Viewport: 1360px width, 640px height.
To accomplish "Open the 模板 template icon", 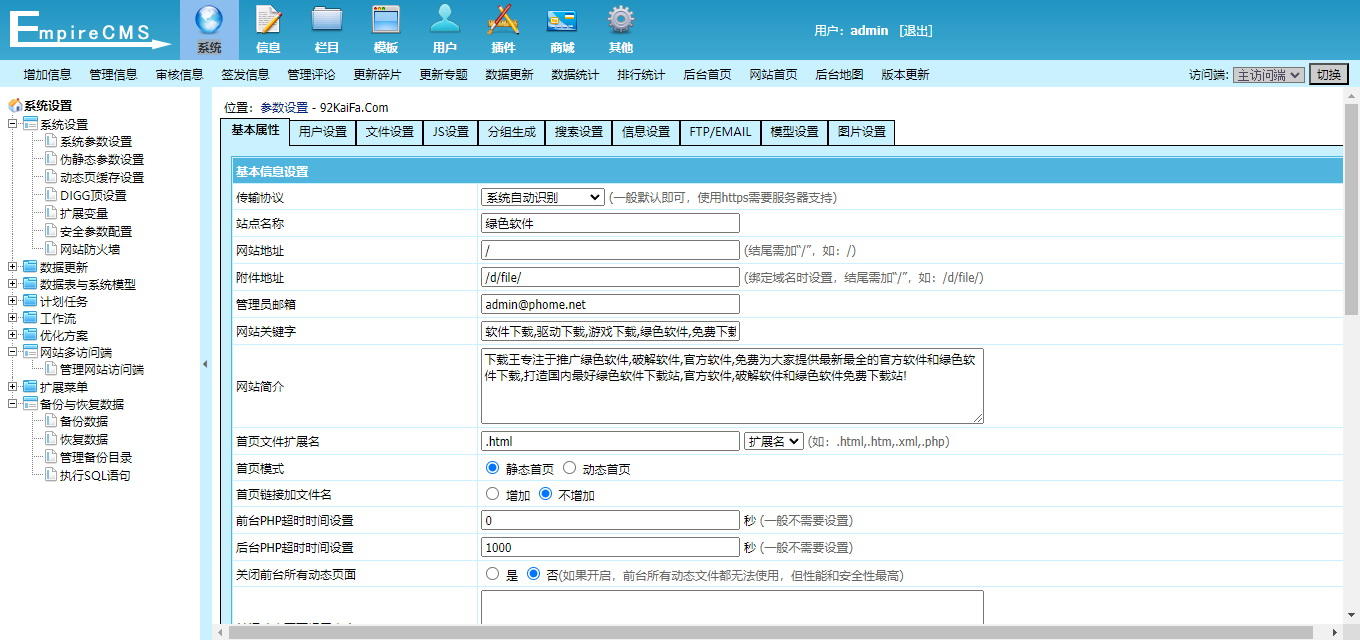I will [x=386, y=20].
